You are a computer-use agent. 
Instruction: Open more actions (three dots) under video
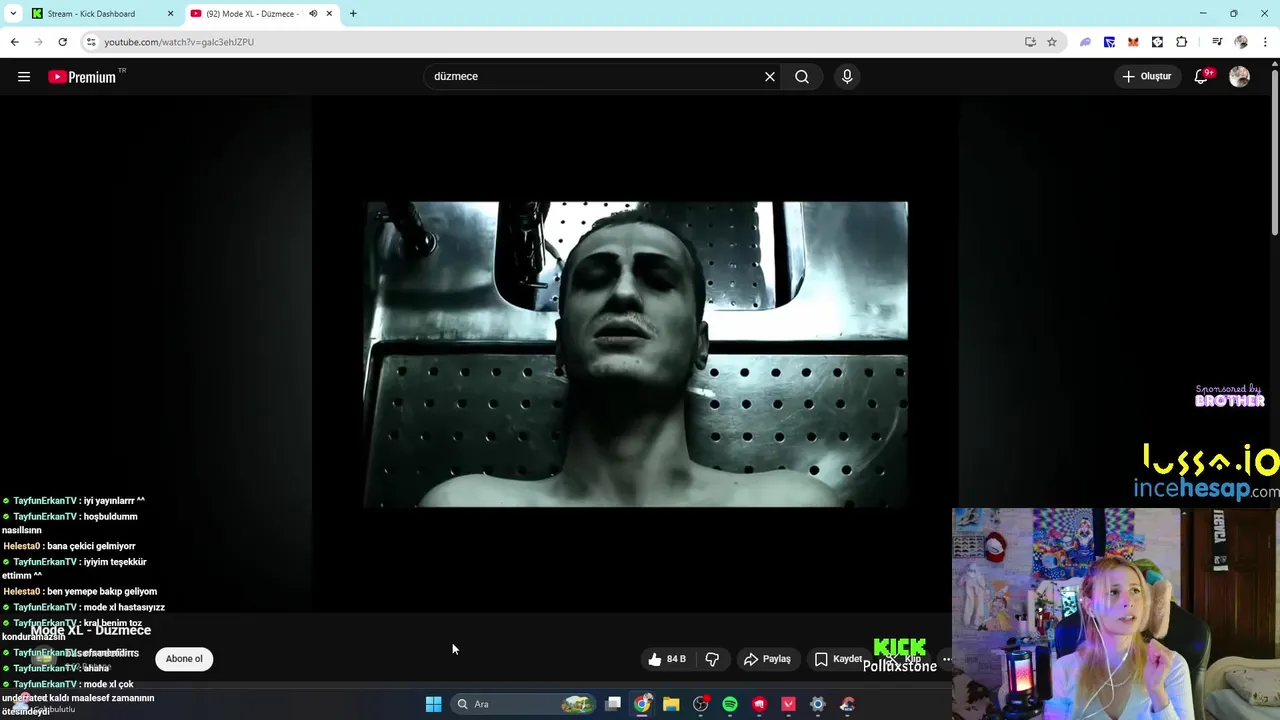point(946,659)
